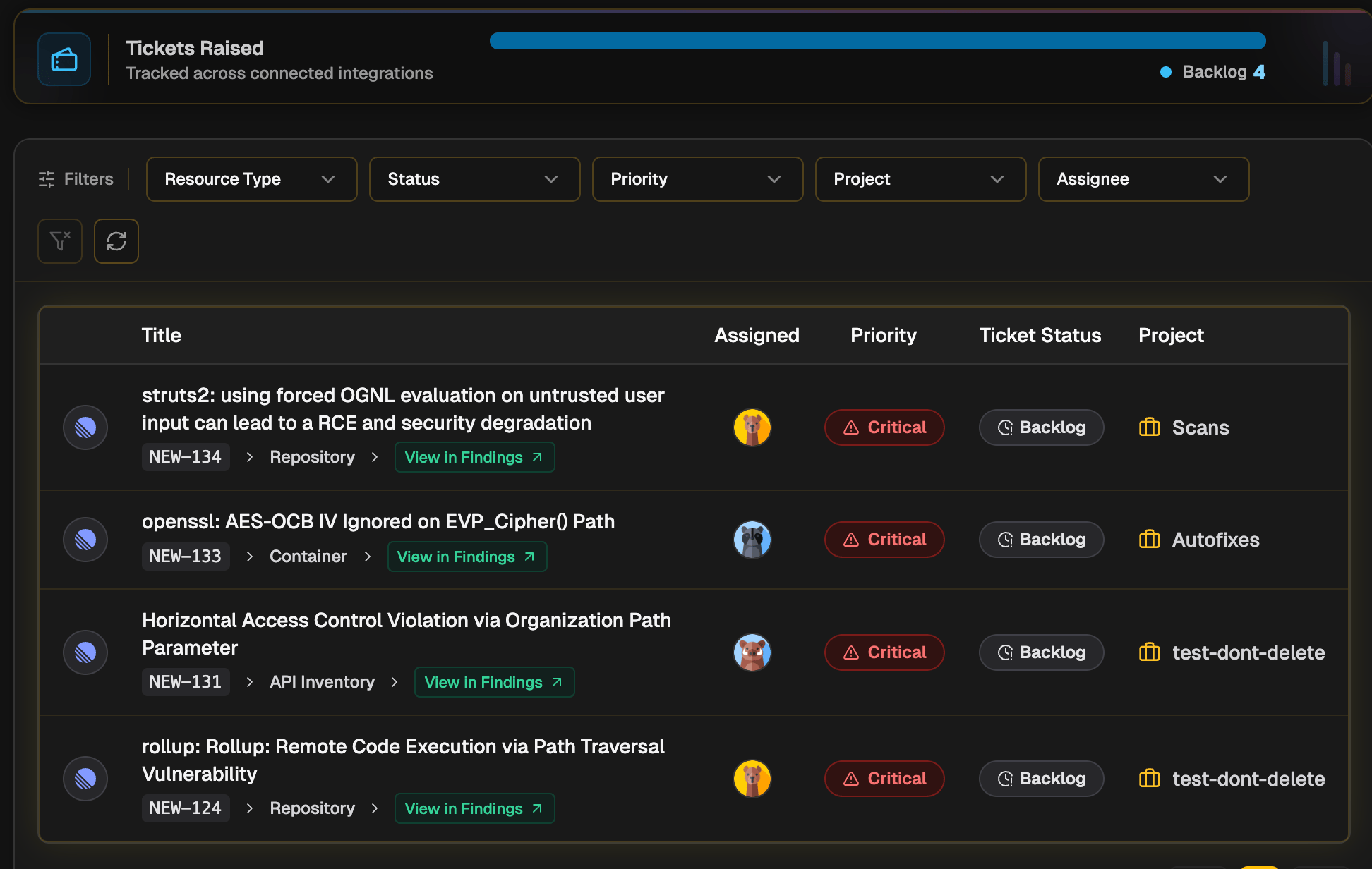Click the blue Backlog progress bar
The width and height of the screenshot is (1372, 869).
pos(878,41)
